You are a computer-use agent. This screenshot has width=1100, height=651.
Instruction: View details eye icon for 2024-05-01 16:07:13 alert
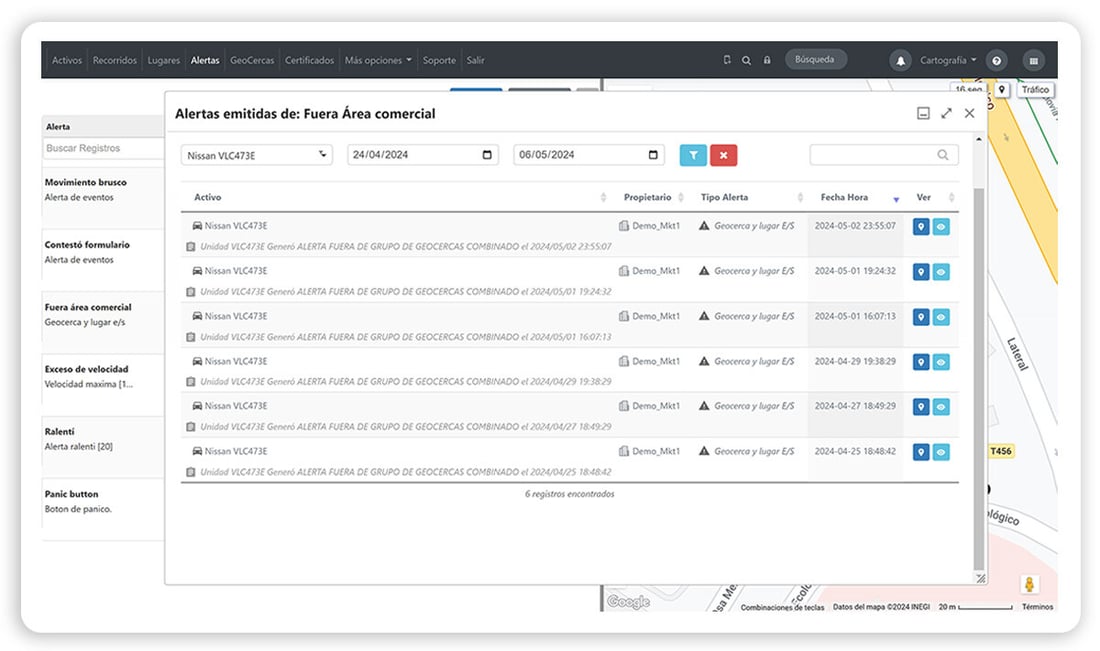(941, 317)
